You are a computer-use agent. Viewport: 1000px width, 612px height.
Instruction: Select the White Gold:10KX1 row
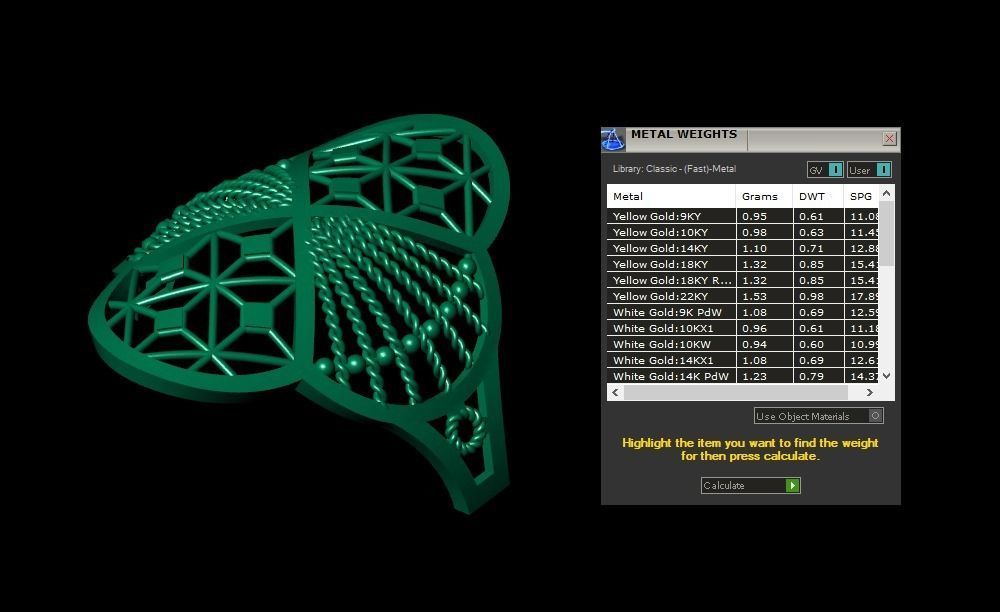[x=742, y=328]
